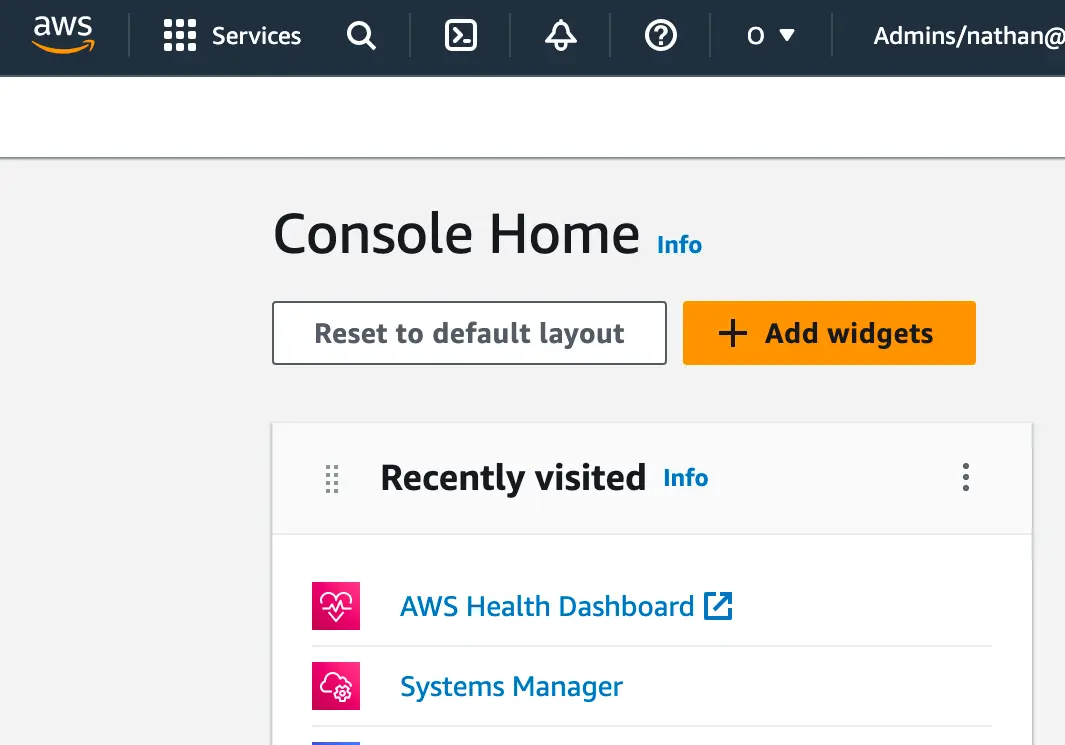Open search with the magnifying glass icon
The height and width of the screenshot is (745, 1065).
tap(361, 37)
